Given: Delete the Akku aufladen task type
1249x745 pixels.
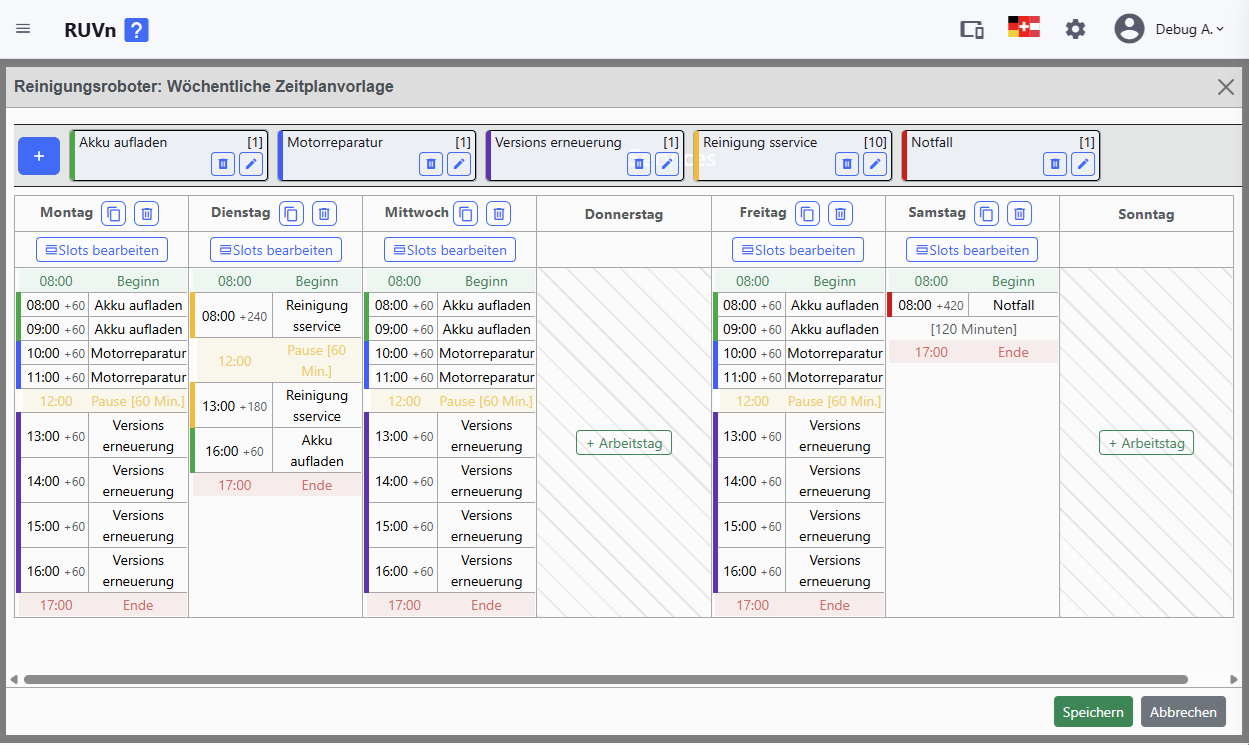Looking at the screenshot, I should coord(223,164).
